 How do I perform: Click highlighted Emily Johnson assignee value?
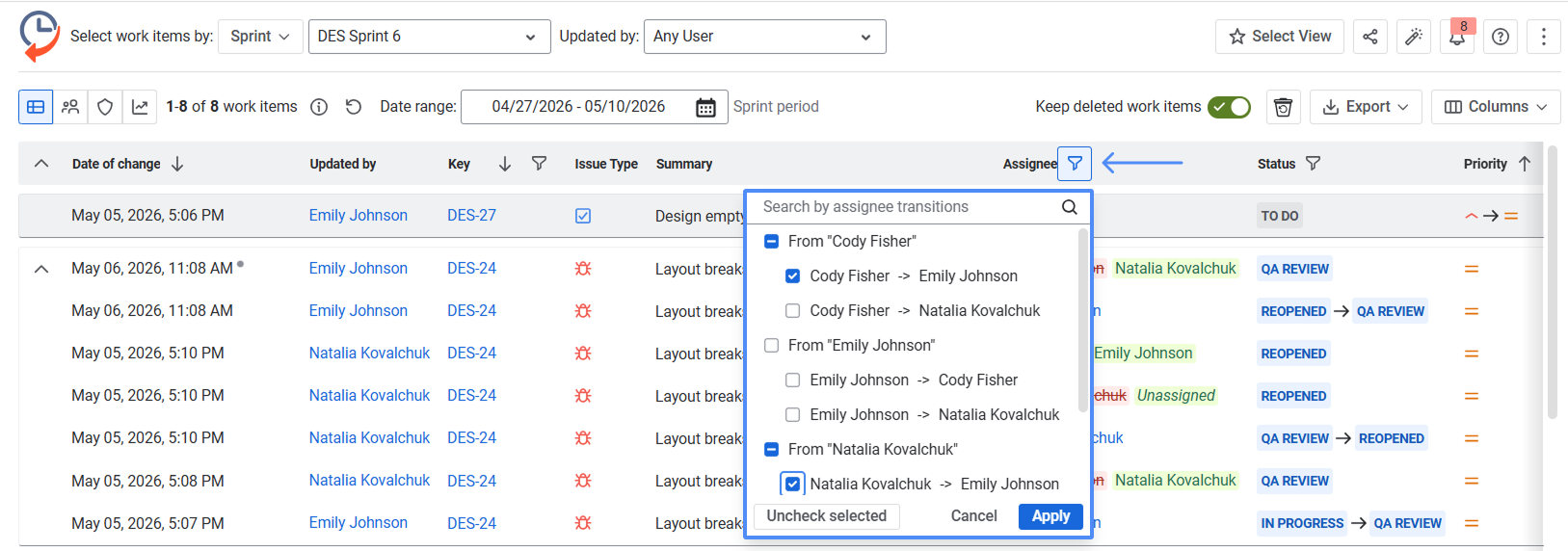(1143, 354)
